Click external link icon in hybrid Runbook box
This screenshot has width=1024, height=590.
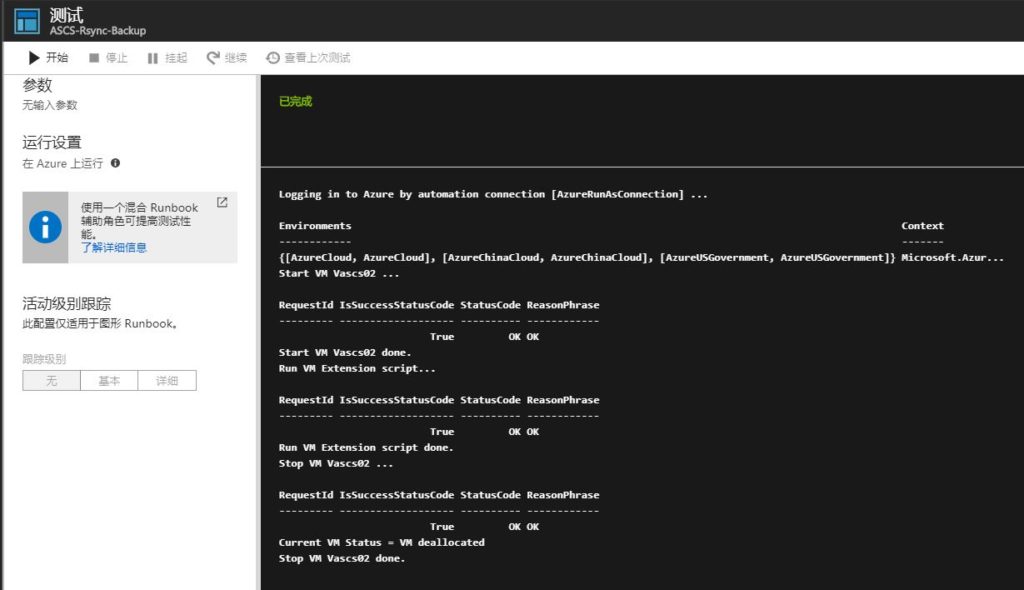click(222, 203)
